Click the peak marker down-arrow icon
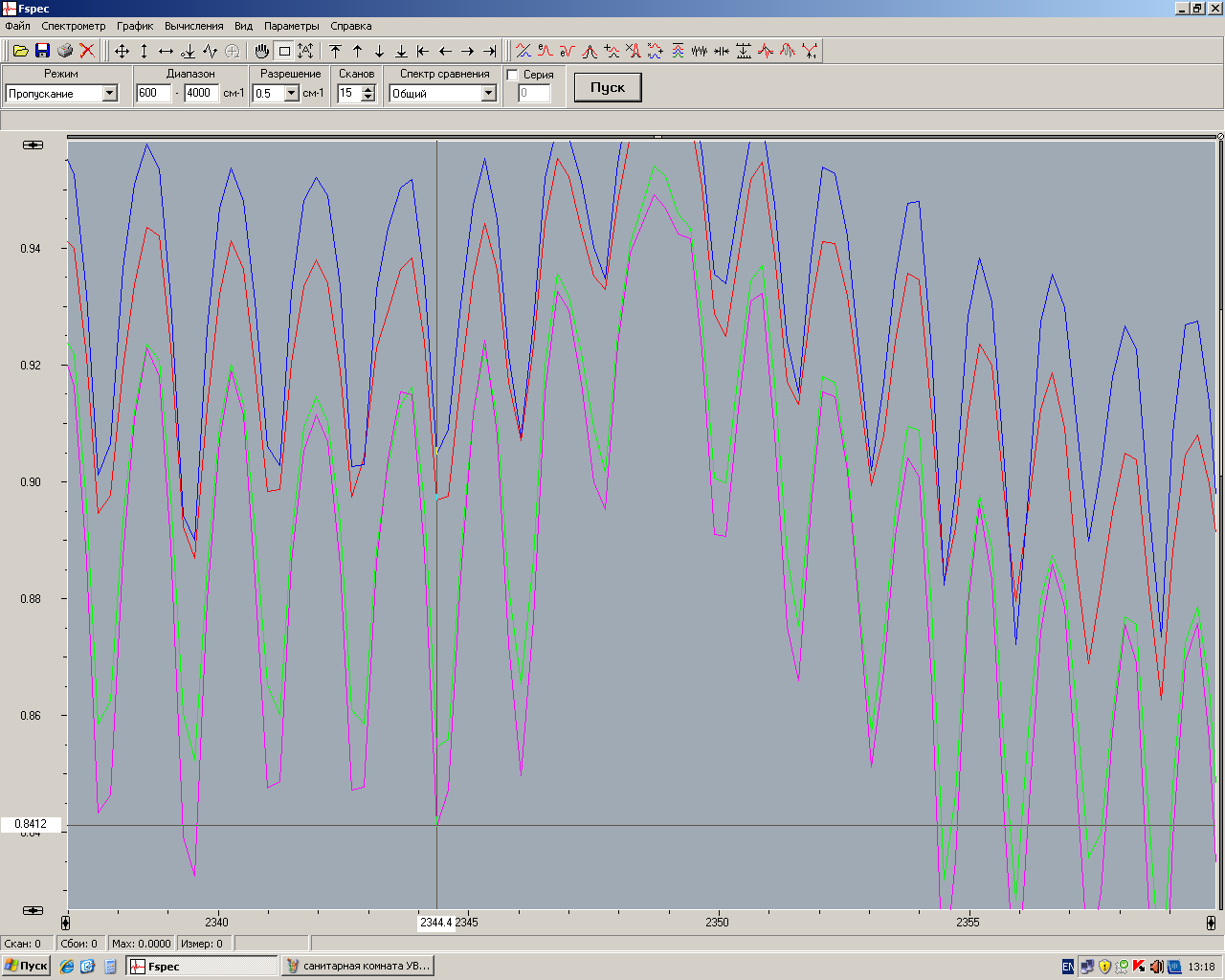The width and height of the screenshot is (1225, 980). [x=188, y=51]
